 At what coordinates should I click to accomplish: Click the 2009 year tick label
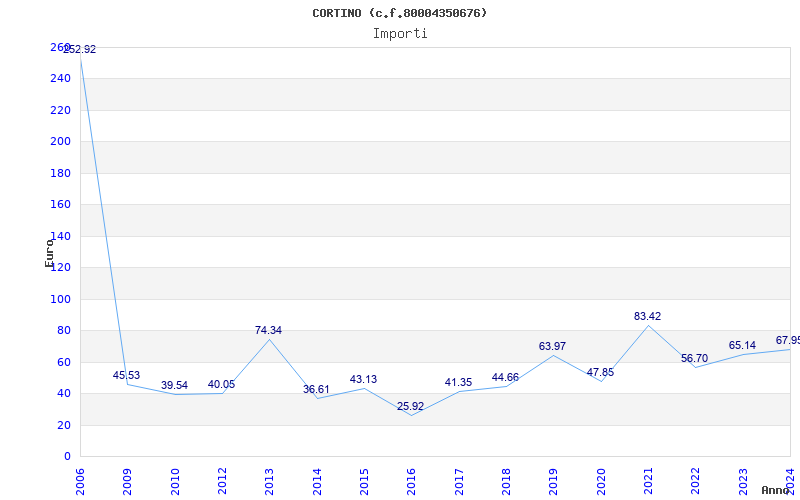(128, 482)
